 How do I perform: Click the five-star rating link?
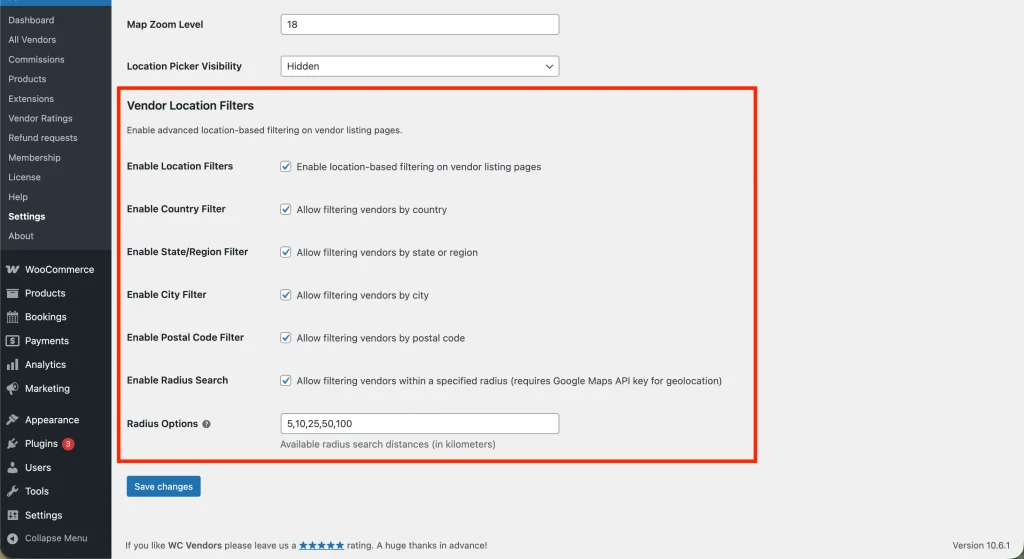tap(321, 545)
